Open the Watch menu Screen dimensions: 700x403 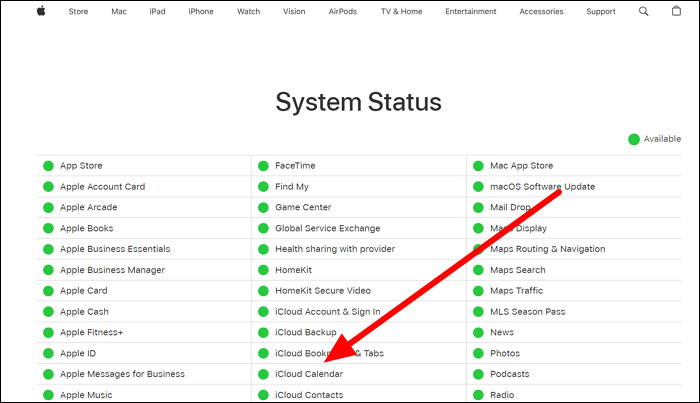[248, 12]
